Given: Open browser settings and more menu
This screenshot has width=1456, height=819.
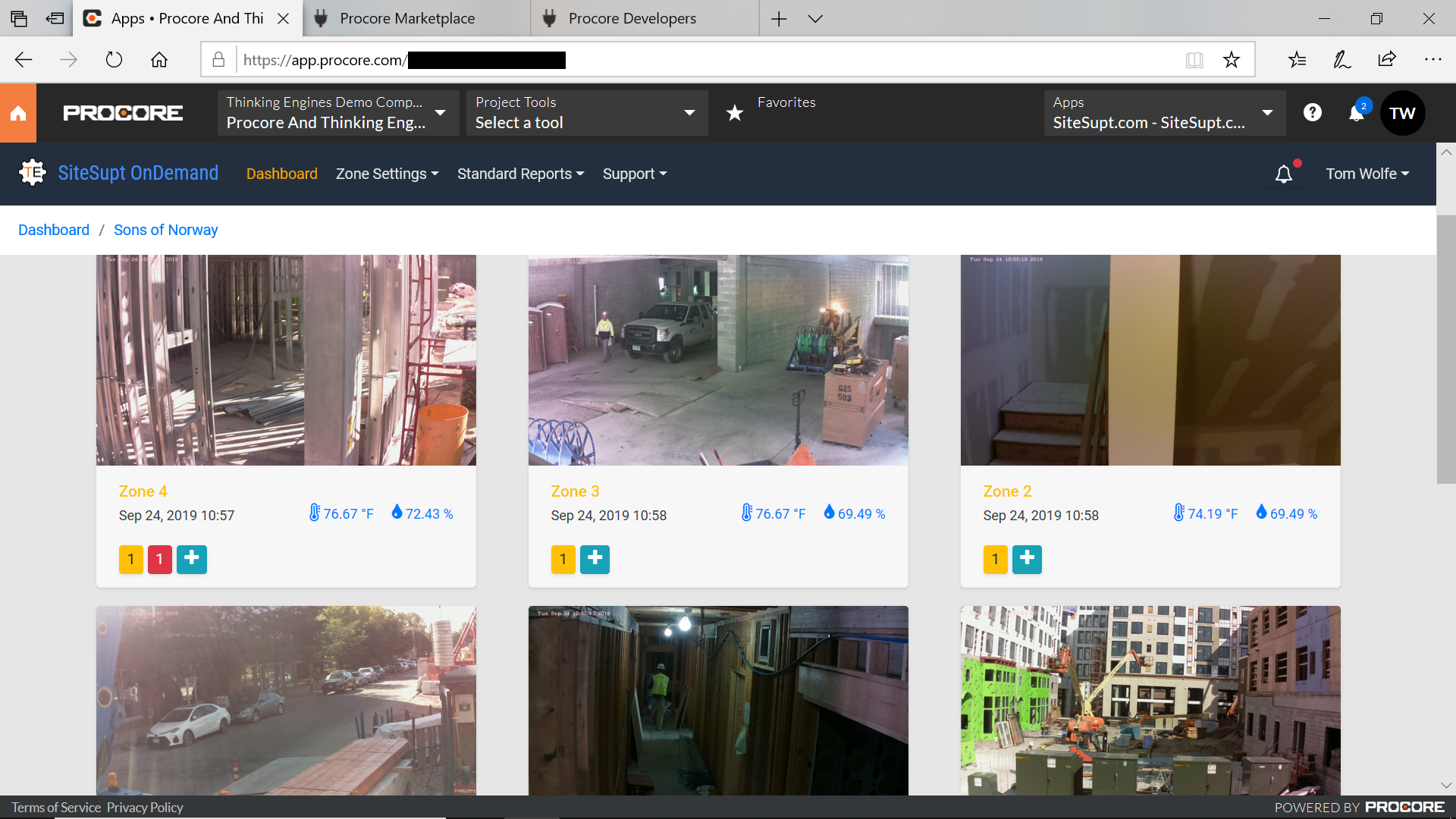Looking at the screenshot, I should pyautogui.click(x=1432, y=60).
